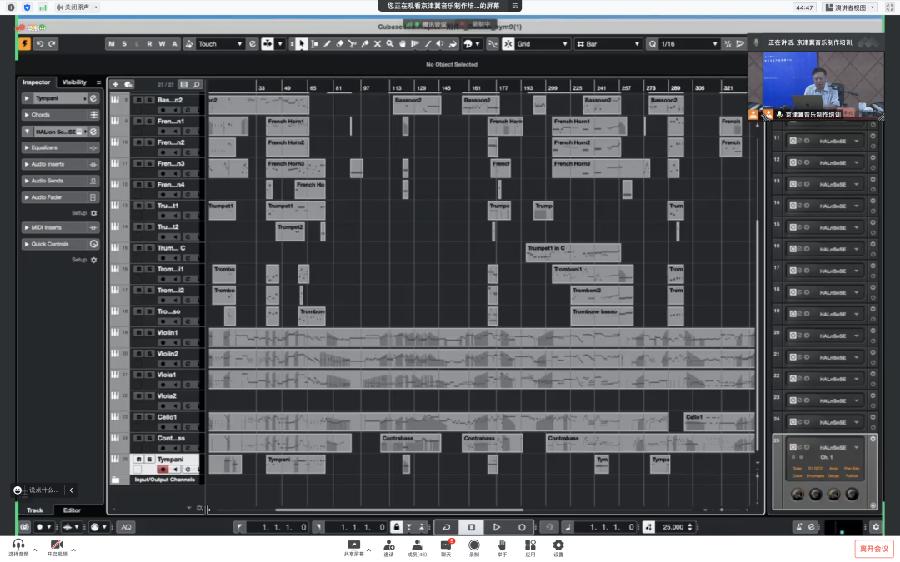Screen dimensions: 900x562
Task: Open the Touch automation mode dropdown
Action: pyautogui.click(x=221, y=44)
